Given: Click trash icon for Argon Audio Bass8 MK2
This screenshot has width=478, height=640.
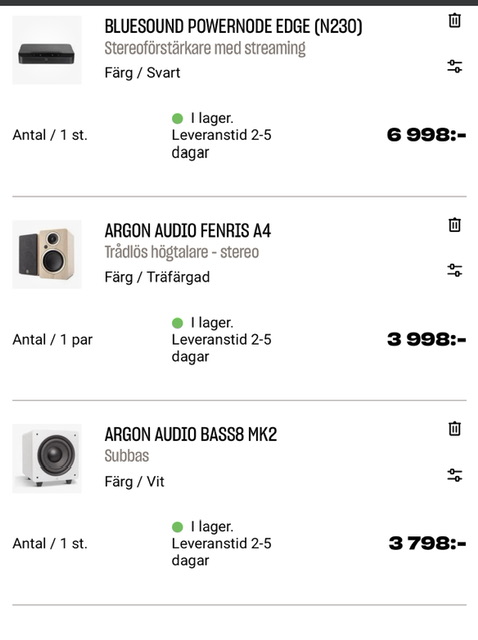Looking at the screenshot, I should coord(455,429).
